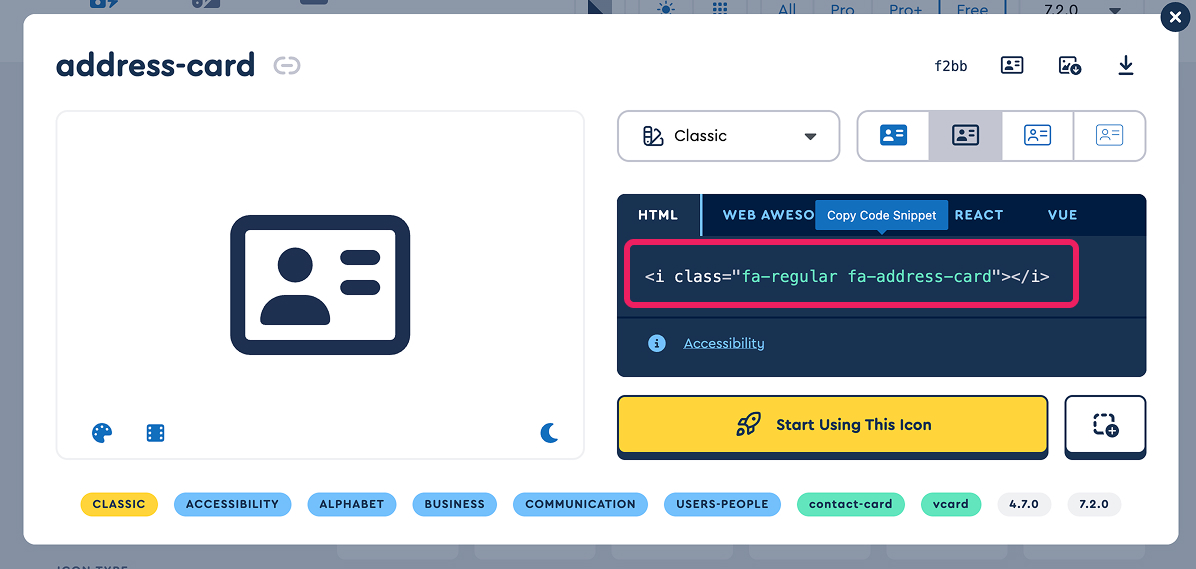Viewport: 1196px width, 569px height.
Task: Open the color palette icon in preview
Action: tap(102, 433)
